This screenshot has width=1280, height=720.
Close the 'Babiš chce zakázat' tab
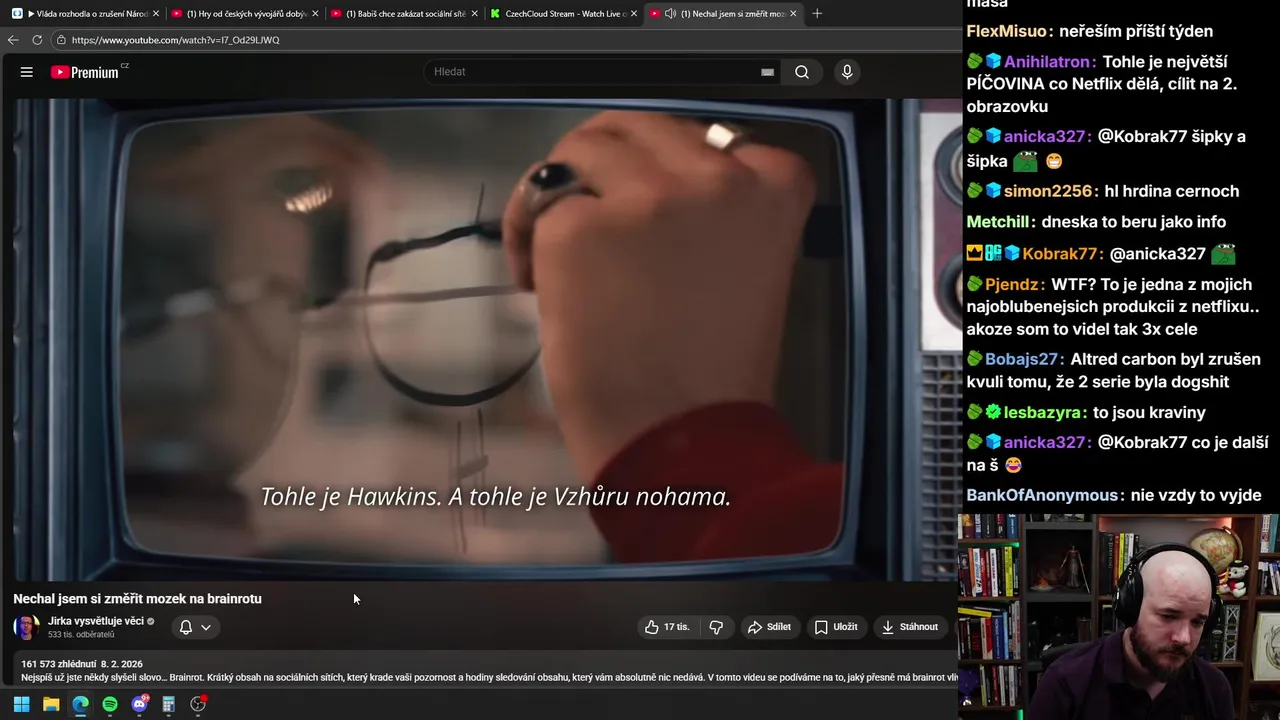(474, 14)
